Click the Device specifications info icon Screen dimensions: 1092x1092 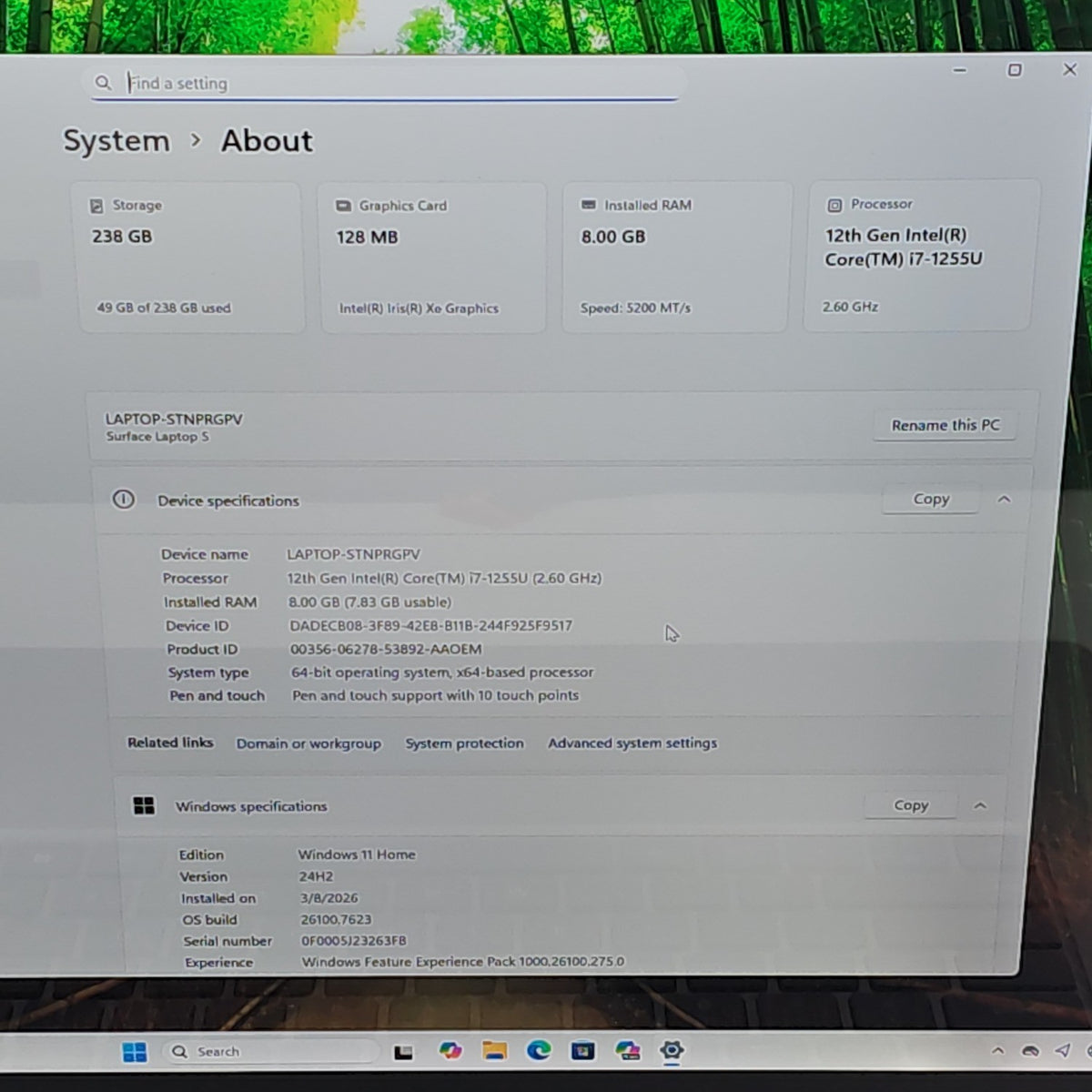point(123,500)
